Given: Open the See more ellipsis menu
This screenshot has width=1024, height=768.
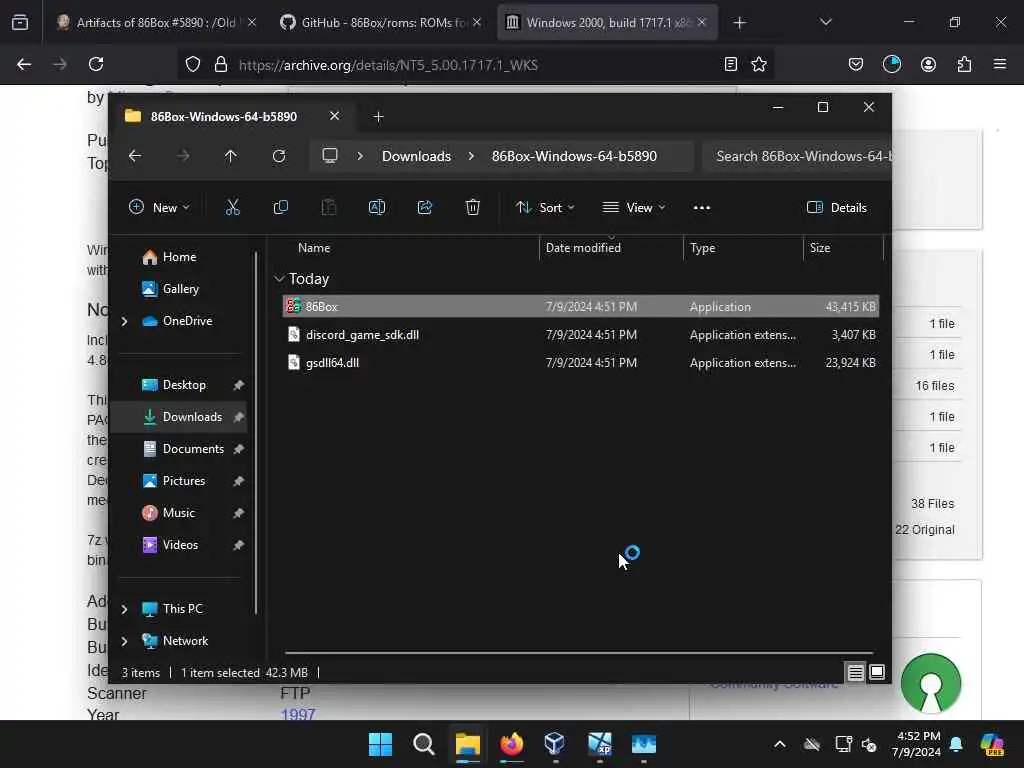Looking at the screenshot, I should [x=701, y=208].
